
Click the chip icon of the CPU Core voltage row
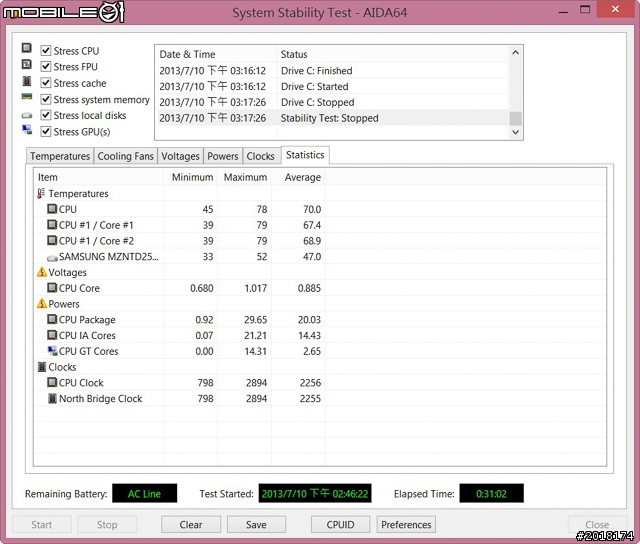(52, 288)
